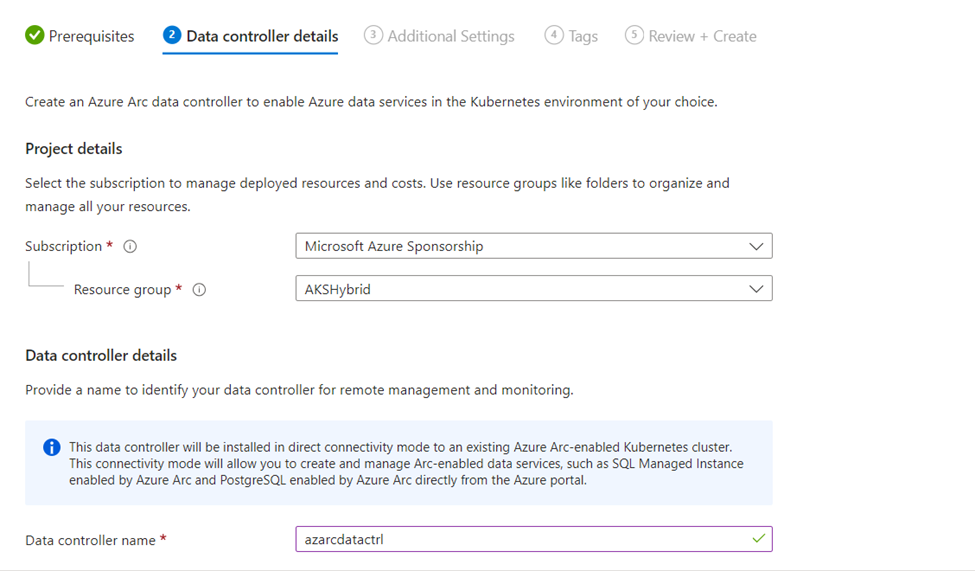Viewport: 975px width, 571px height.
Task: Focus the Data controller name input field
Action: click(x=534, y=539)
